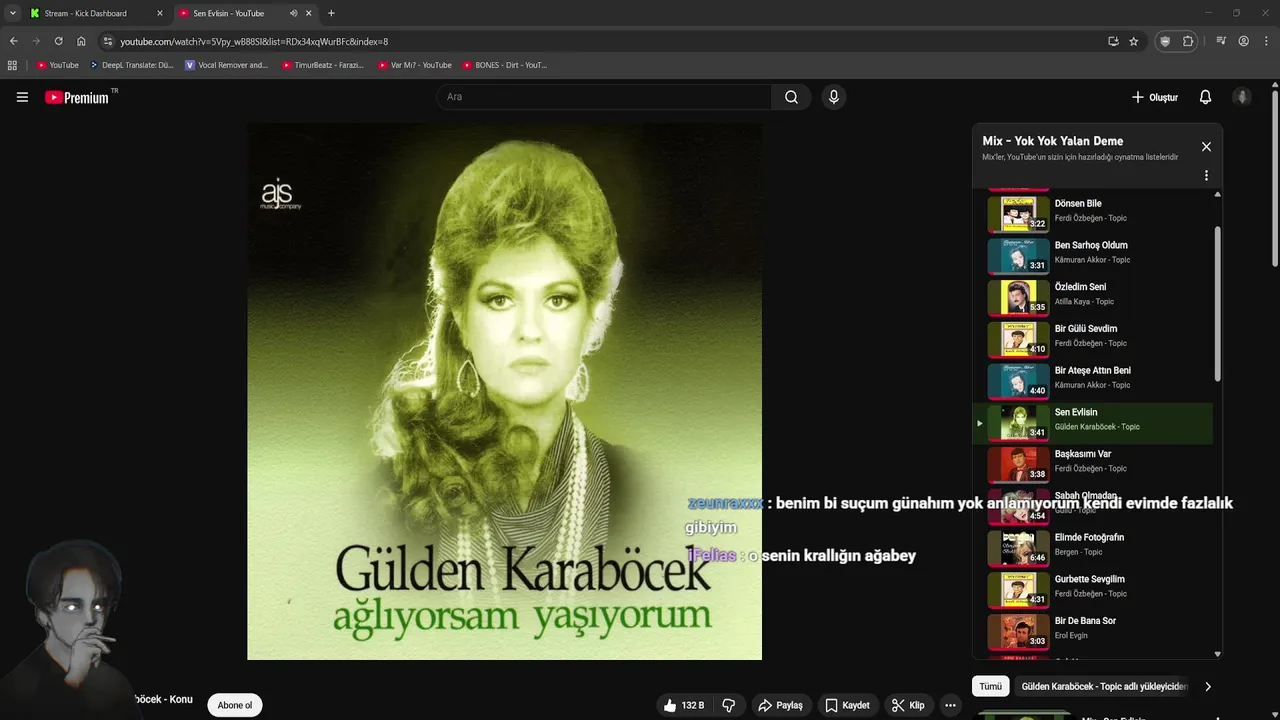Open the BONES - Dirt bookmark
The width and height of the screenshot is (1280, 720).
tap(504, 65)
